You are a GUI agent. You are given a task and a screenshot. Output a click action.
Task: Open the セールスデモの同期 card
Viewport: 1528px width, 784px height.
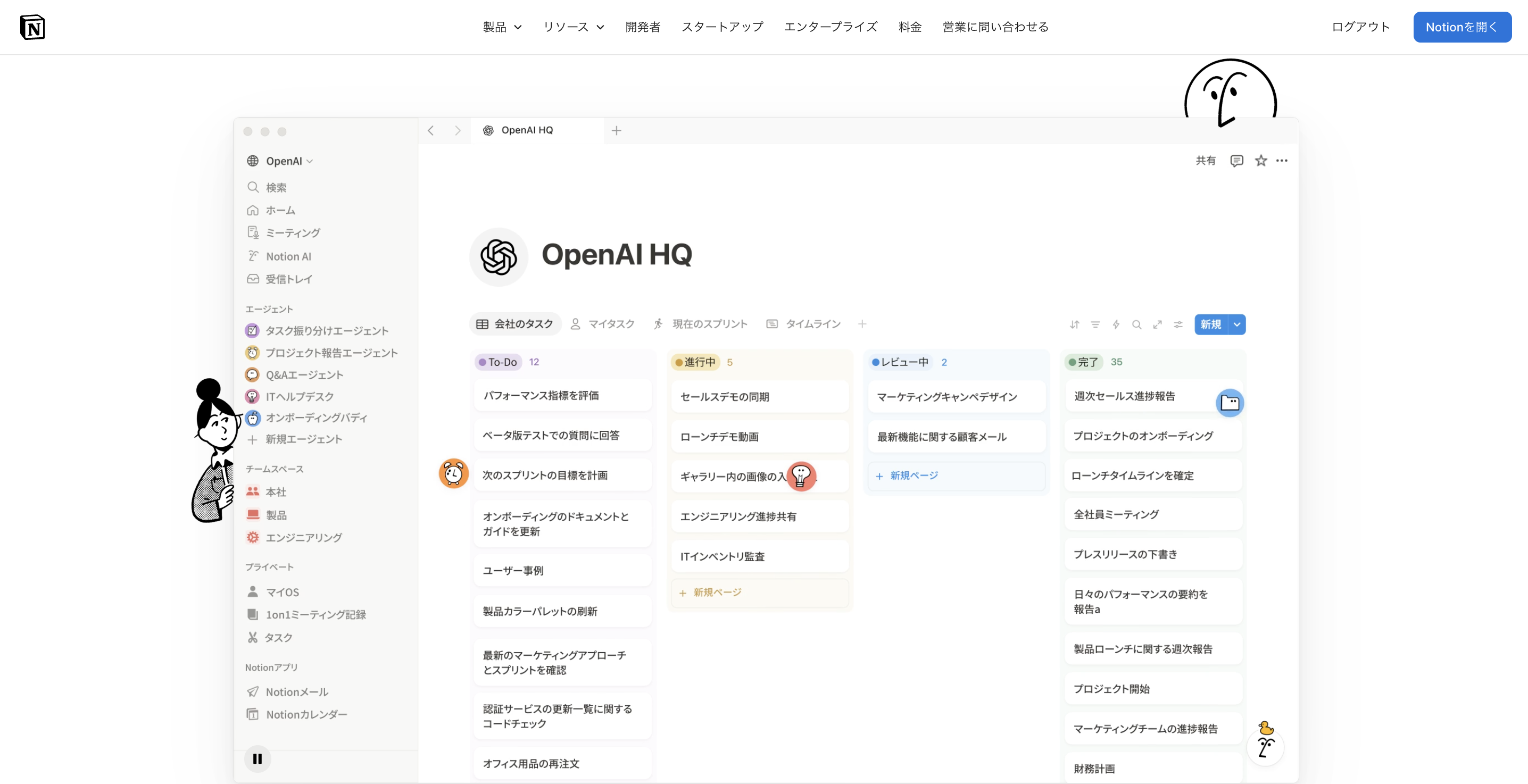tap(760, 397)
